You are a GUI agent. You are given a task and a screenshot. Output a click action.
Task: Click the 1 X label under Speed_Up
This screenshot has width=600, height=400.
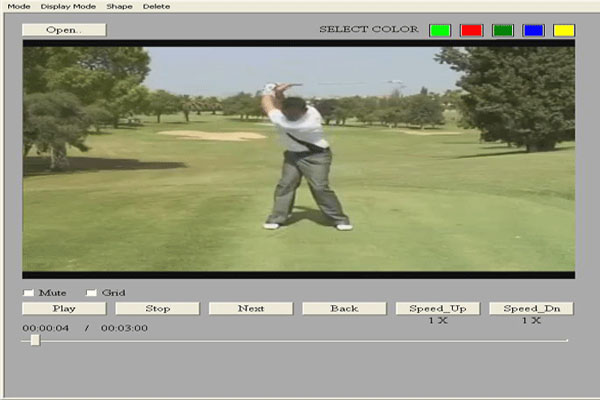[438, 320]
